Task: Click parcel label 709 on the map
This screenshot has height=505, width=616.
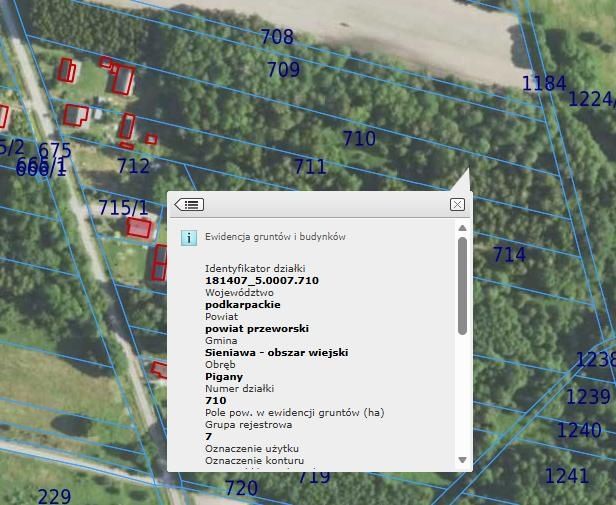Action: click(284, 69)
